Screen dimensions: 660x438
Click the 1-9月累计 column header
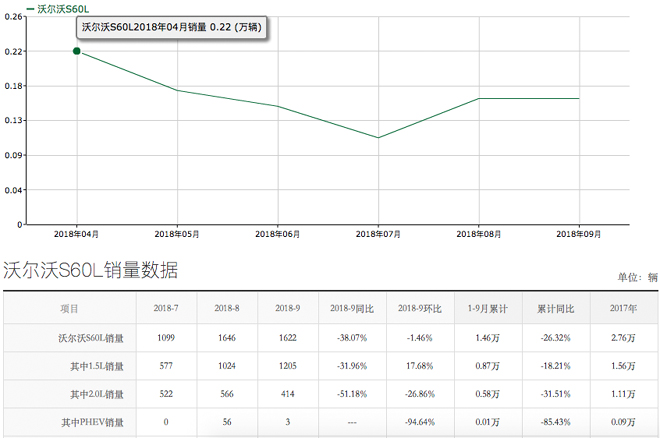click(488, 309)
